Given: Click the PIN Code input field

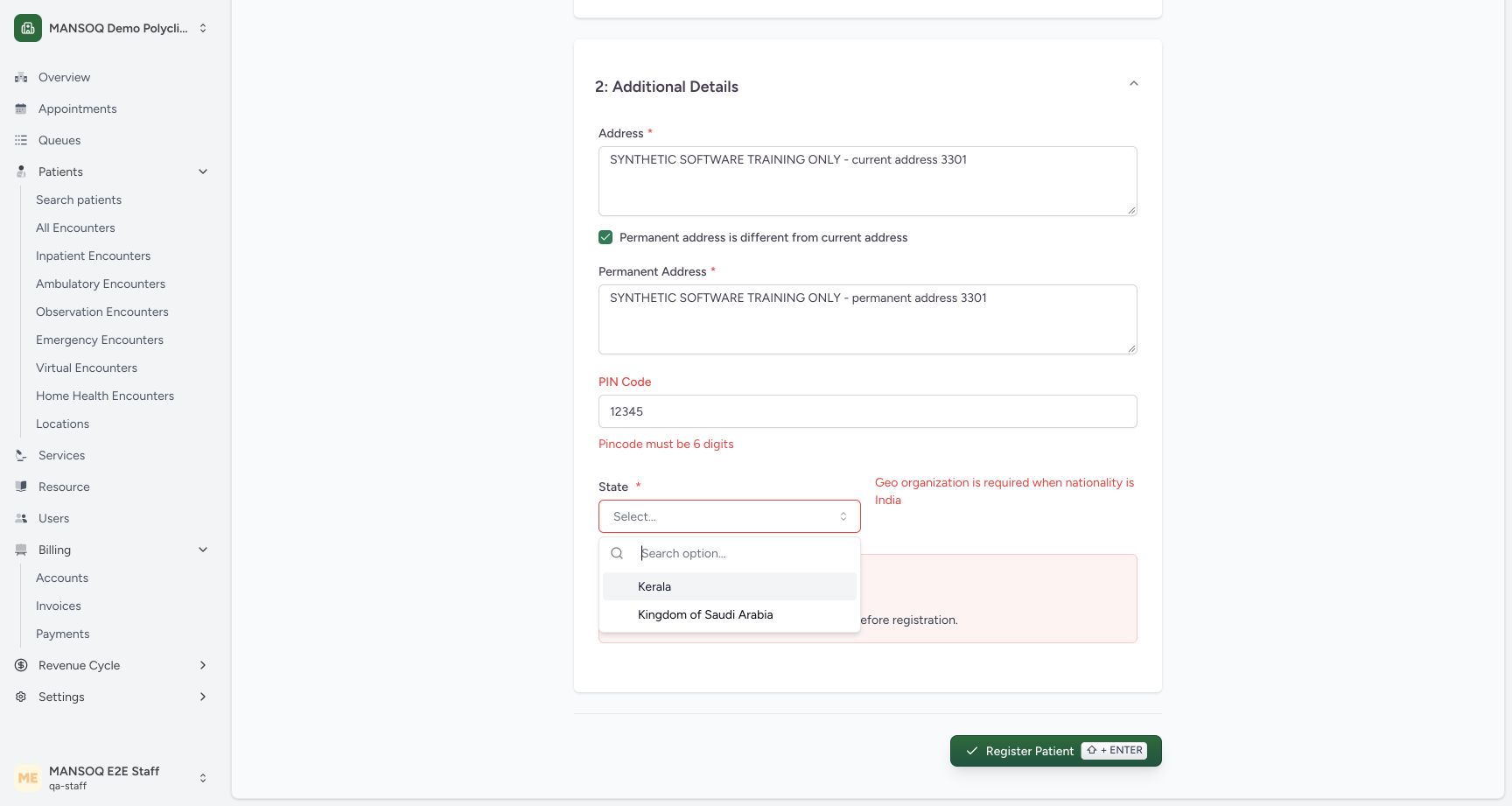Looking at the screenshot, I should click(x=868, y=411).
